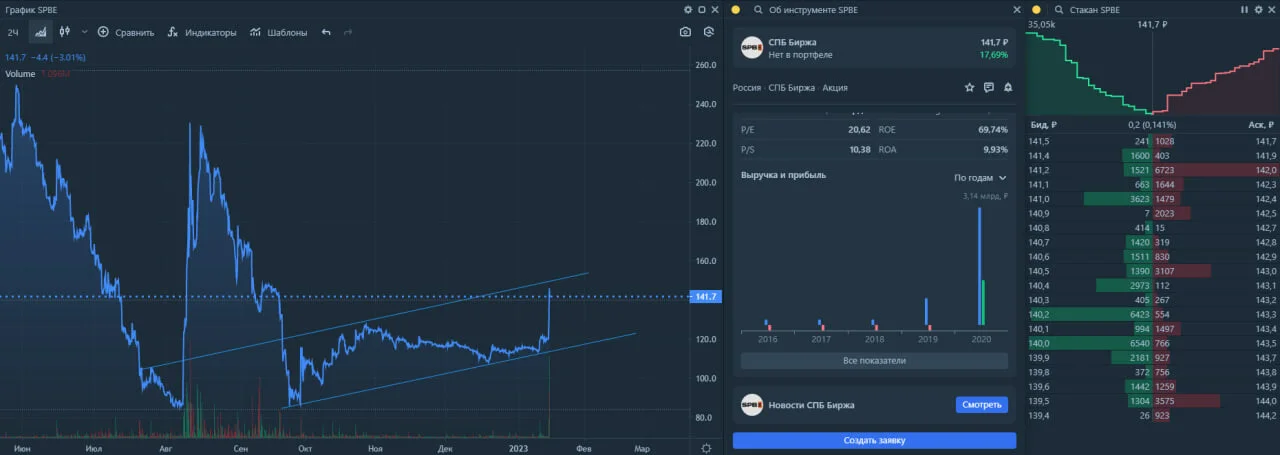Click the Сравнить compare button
Image resolution: width=1280 pixels, height=455 pixels.
[125, 32]
